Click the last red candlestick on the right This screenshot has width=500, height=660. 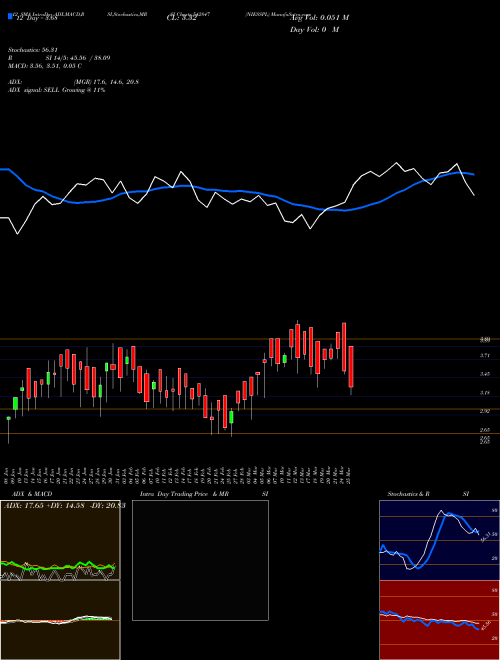[351, 366]
